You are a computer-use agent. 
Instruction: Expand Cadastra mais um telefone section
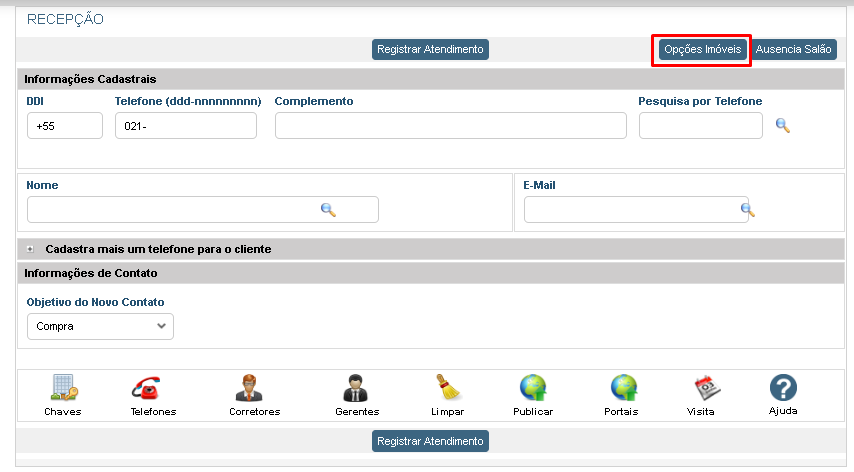coord(31,249)
